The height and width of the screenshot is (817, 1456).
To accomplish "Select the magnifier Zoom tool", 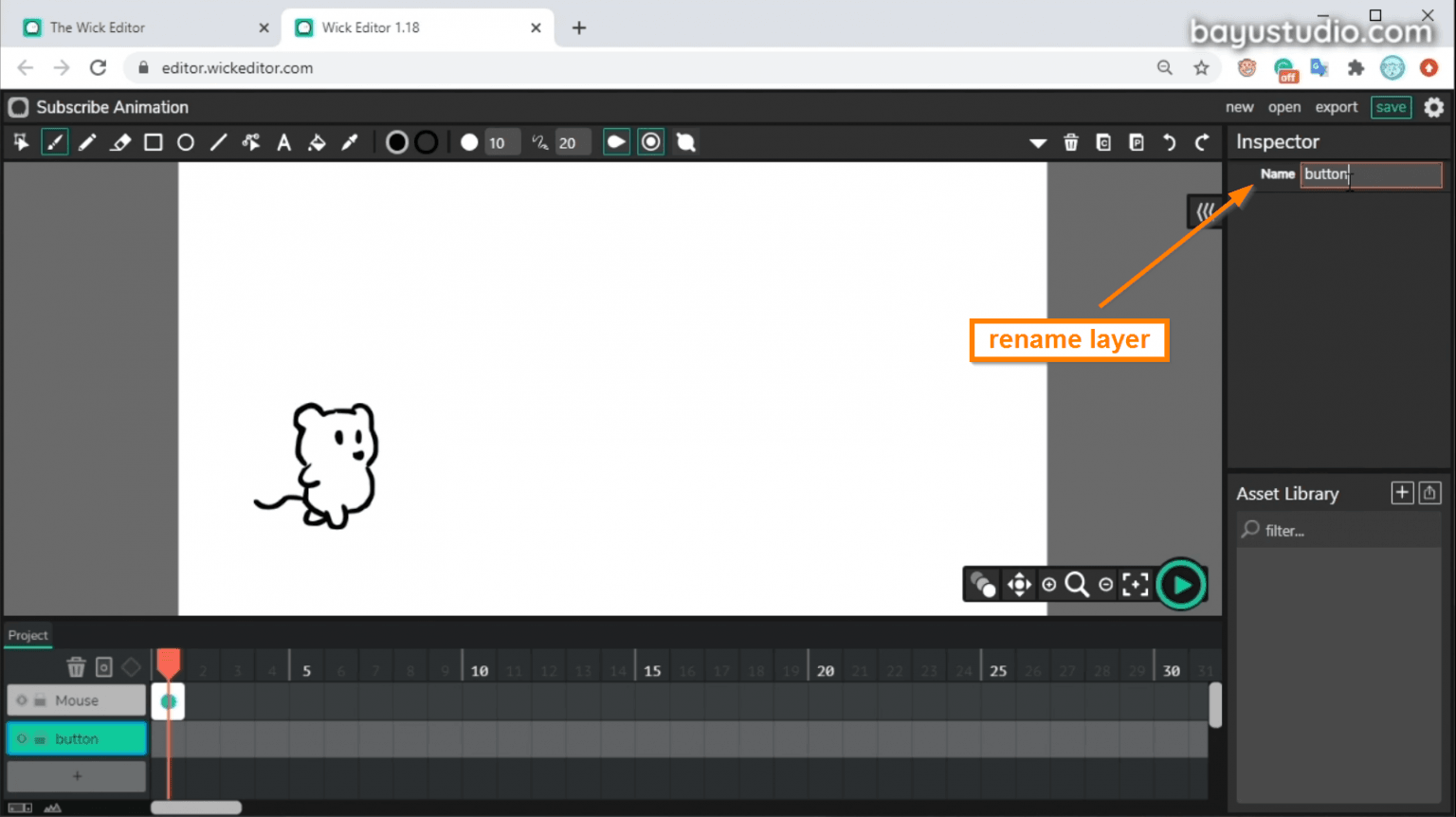I will tap(1077, 585).
